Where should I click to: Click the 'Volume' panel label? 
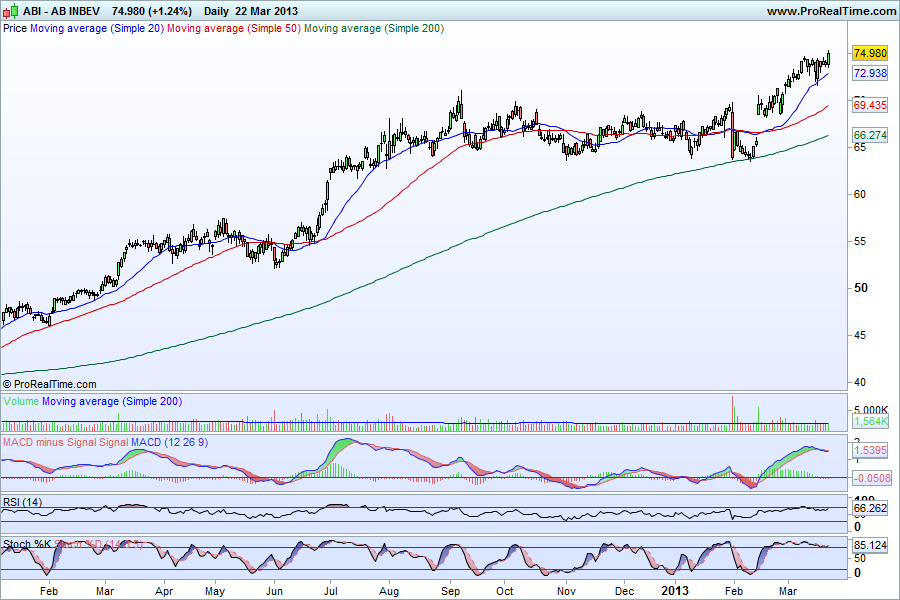click(21, 401)
